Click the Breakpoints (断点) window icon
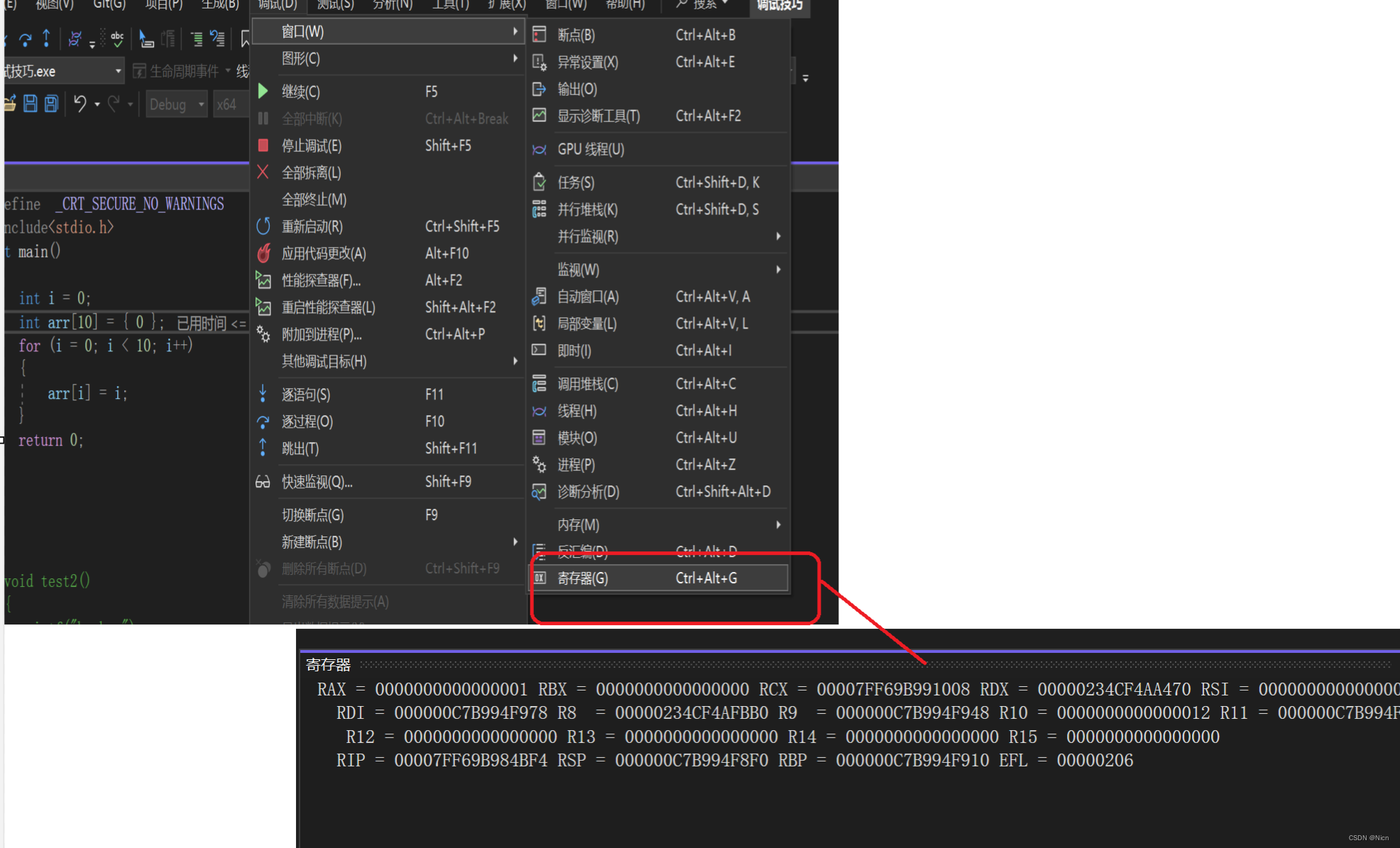1400x848 pixels. click(x=540, y=35)
